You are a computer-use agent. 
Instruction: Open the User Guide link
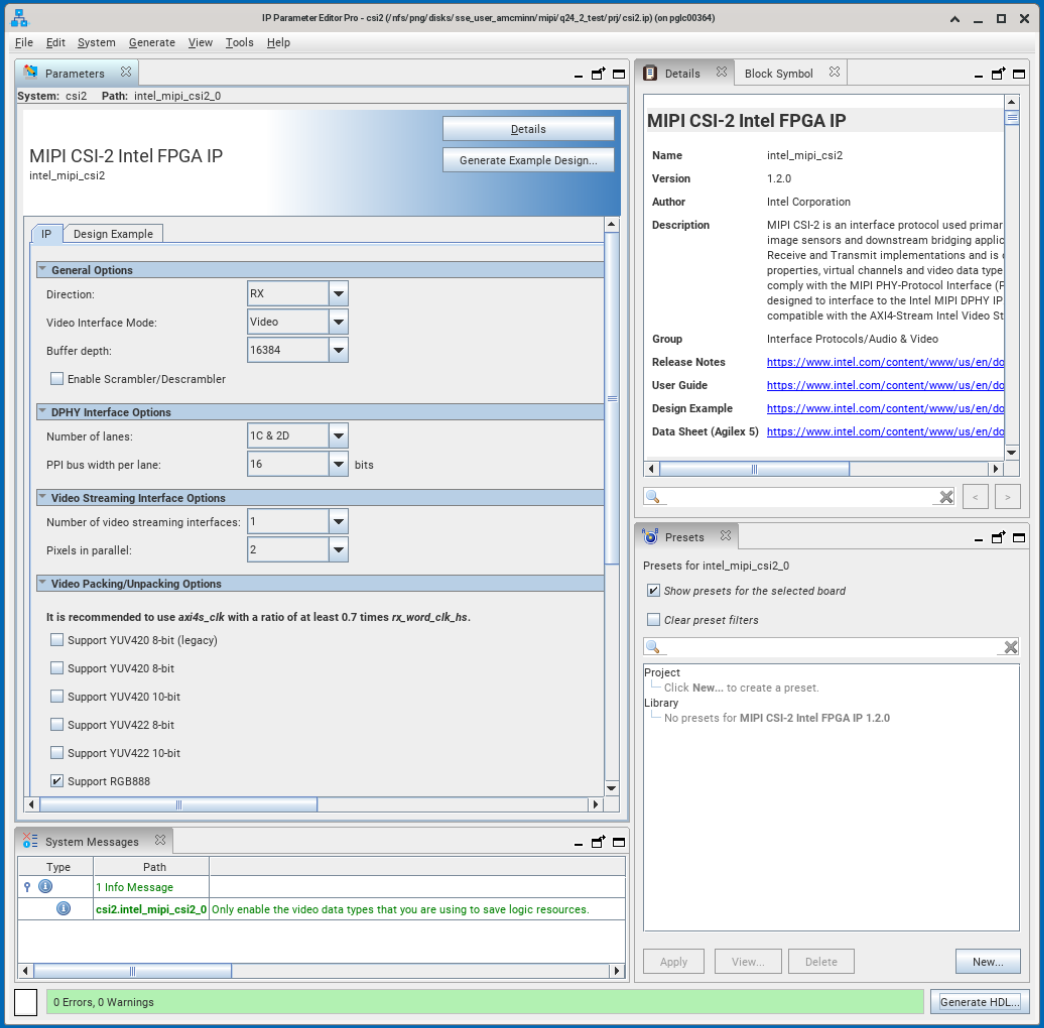pos(885,385)
